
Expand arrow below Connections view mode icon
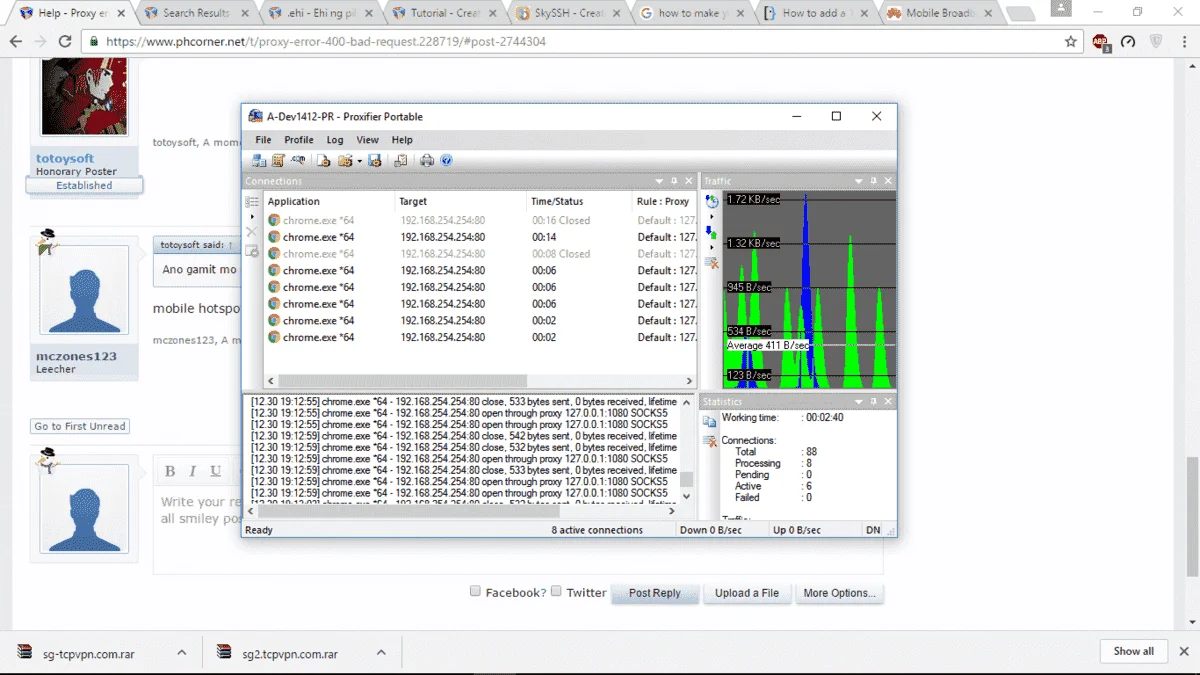point(252,217)
